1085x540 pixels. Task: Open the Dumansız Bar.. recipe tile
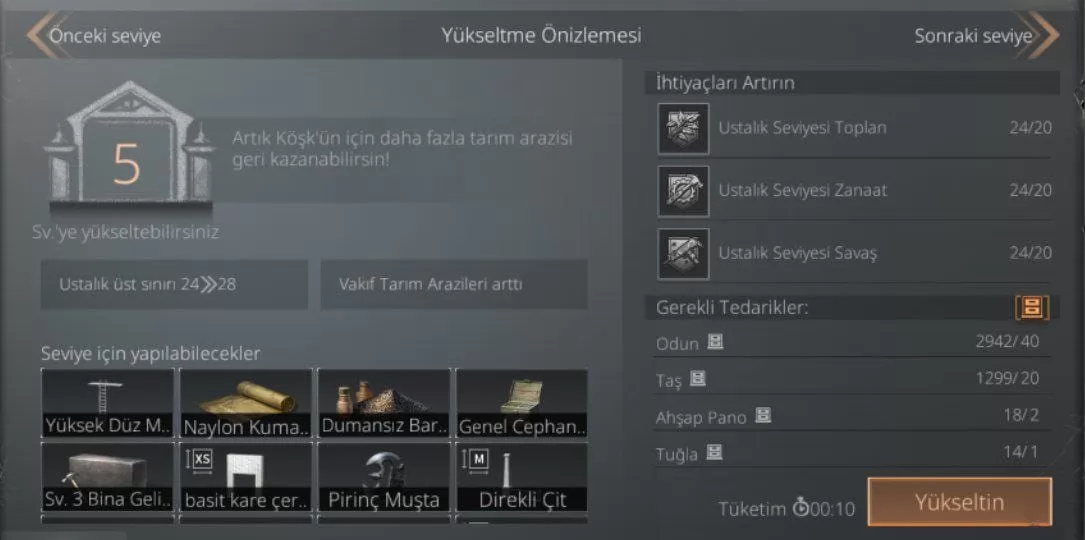coord(384,404)
